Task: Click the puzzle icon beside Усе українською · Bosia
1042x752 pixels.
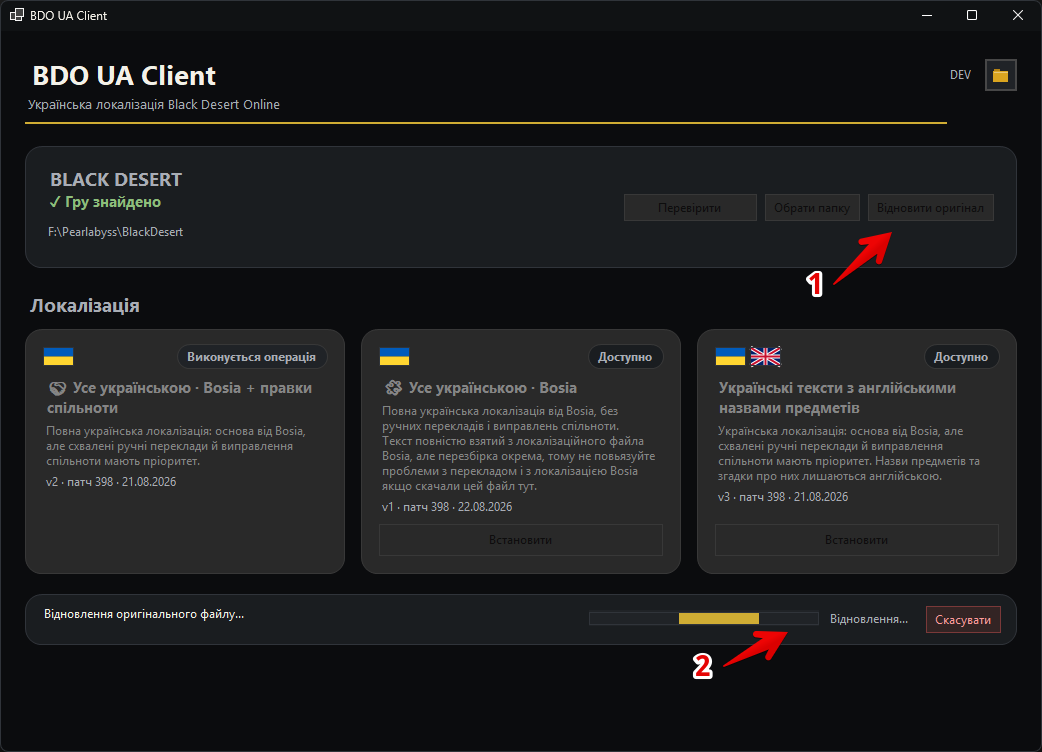Action: point(394,387)
